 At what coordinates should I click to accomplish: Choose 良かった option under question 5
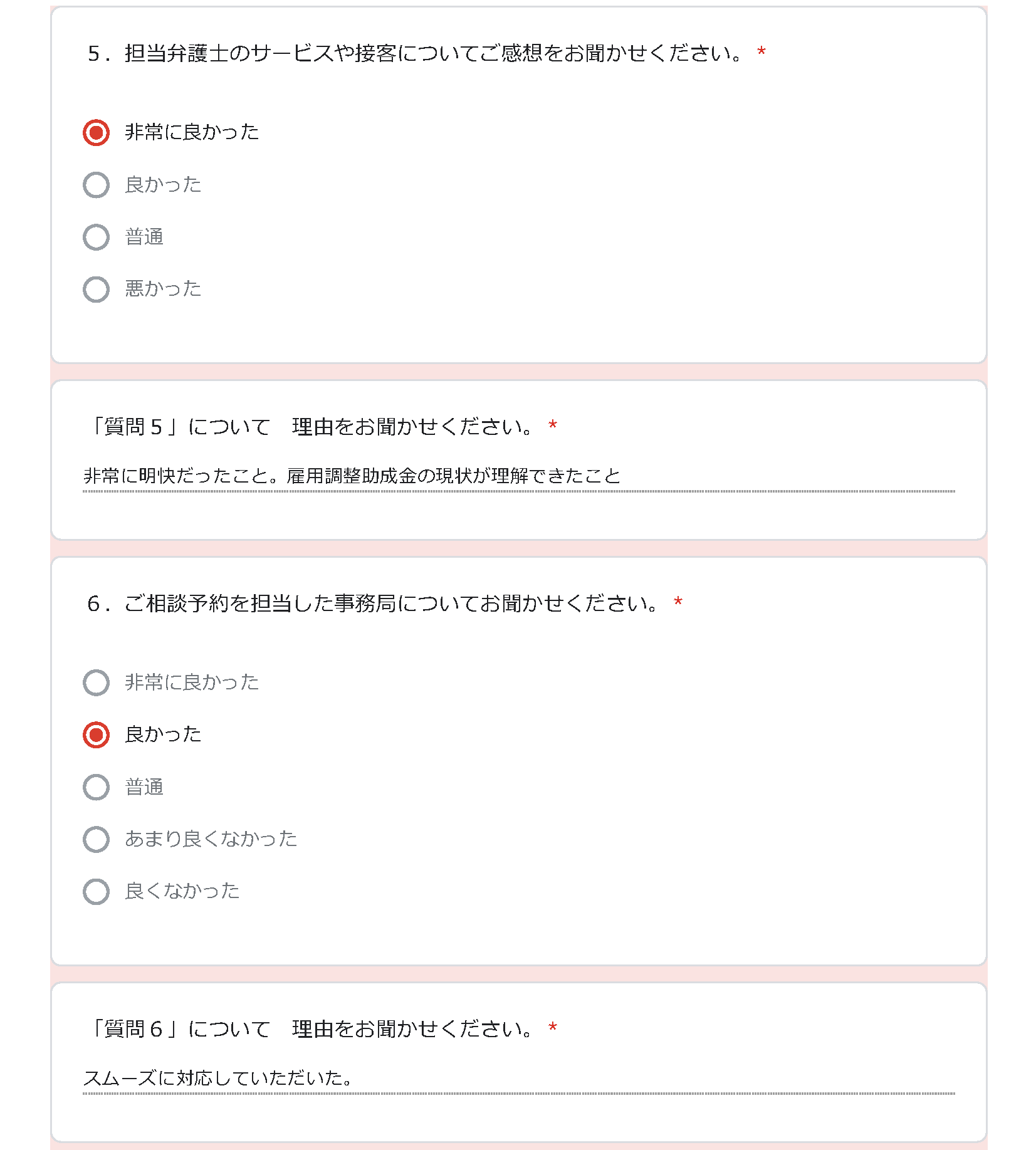pyautogui.click(x=96, y=185)
